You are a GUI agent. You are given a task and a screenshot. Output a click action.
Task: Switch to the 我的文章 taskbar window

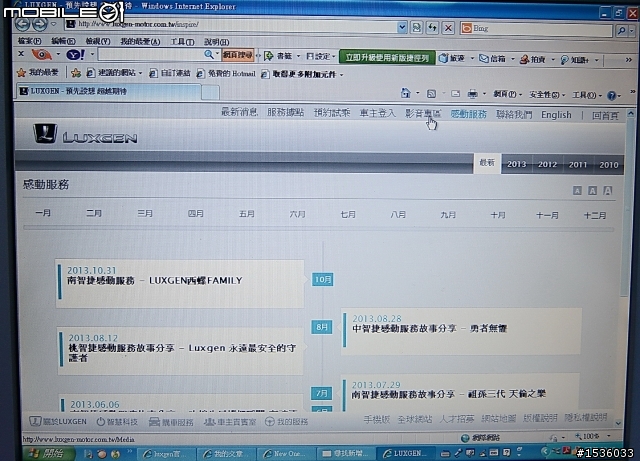click(227, 454)
